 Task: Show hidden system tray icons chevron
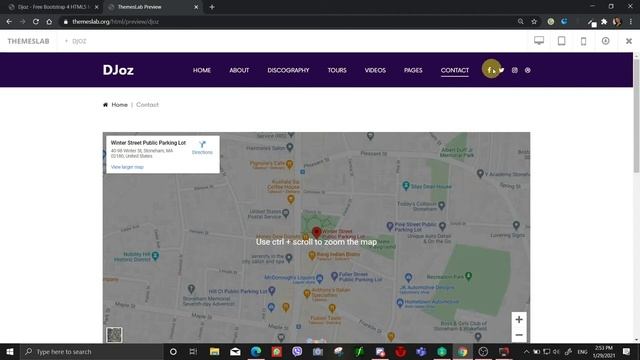pos(527,351)
